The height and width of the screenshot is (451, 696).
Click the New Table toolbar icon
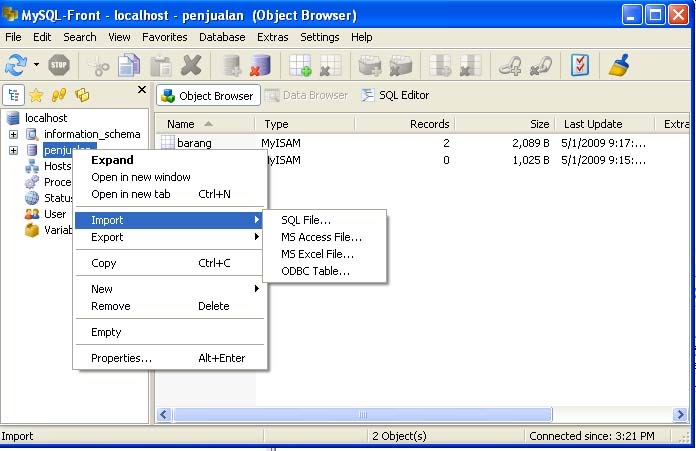(x=300, y=66)
